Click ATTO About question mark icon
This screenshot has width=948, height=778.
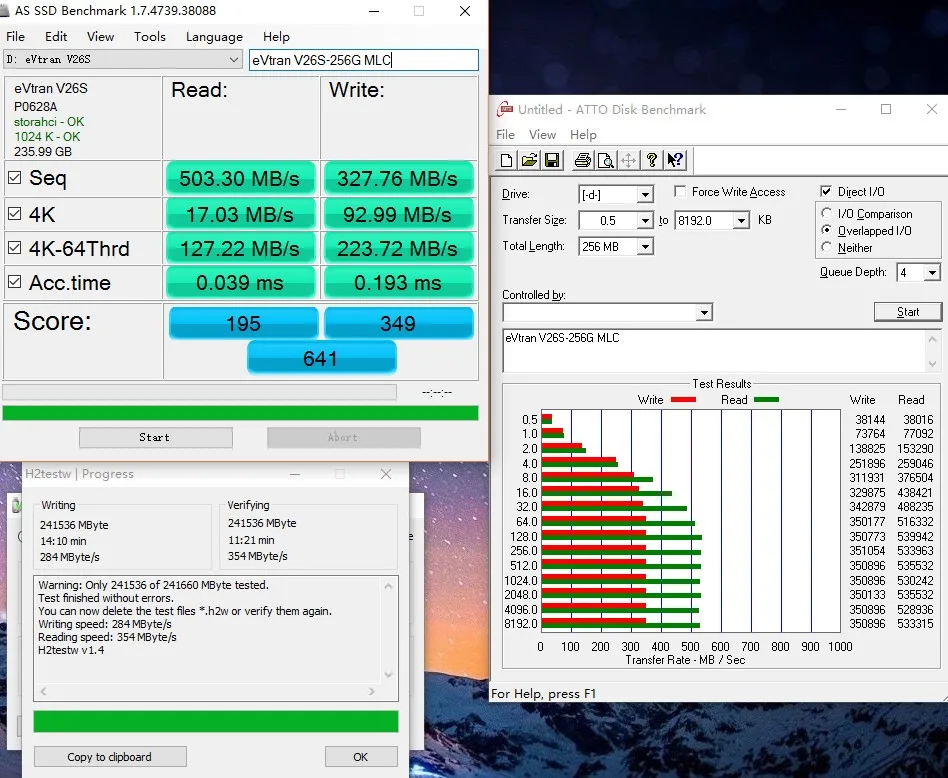[651, 160]
